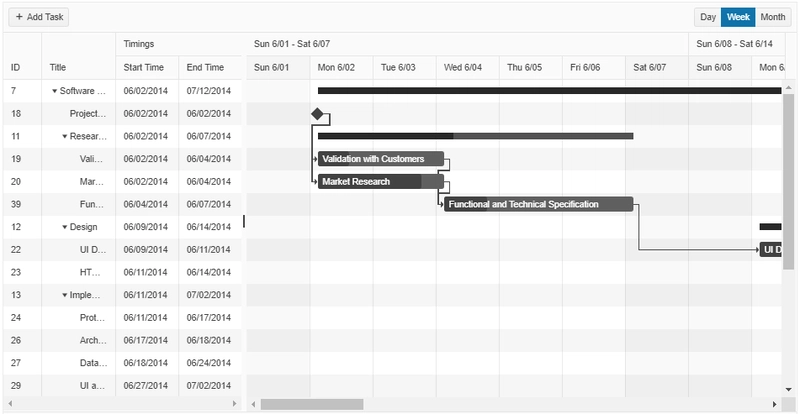The width and height of the screenshot is (800, 414).
Task: Select row 39 Fun… title cell
Action: pyautogui.click(x=79, y=204)
